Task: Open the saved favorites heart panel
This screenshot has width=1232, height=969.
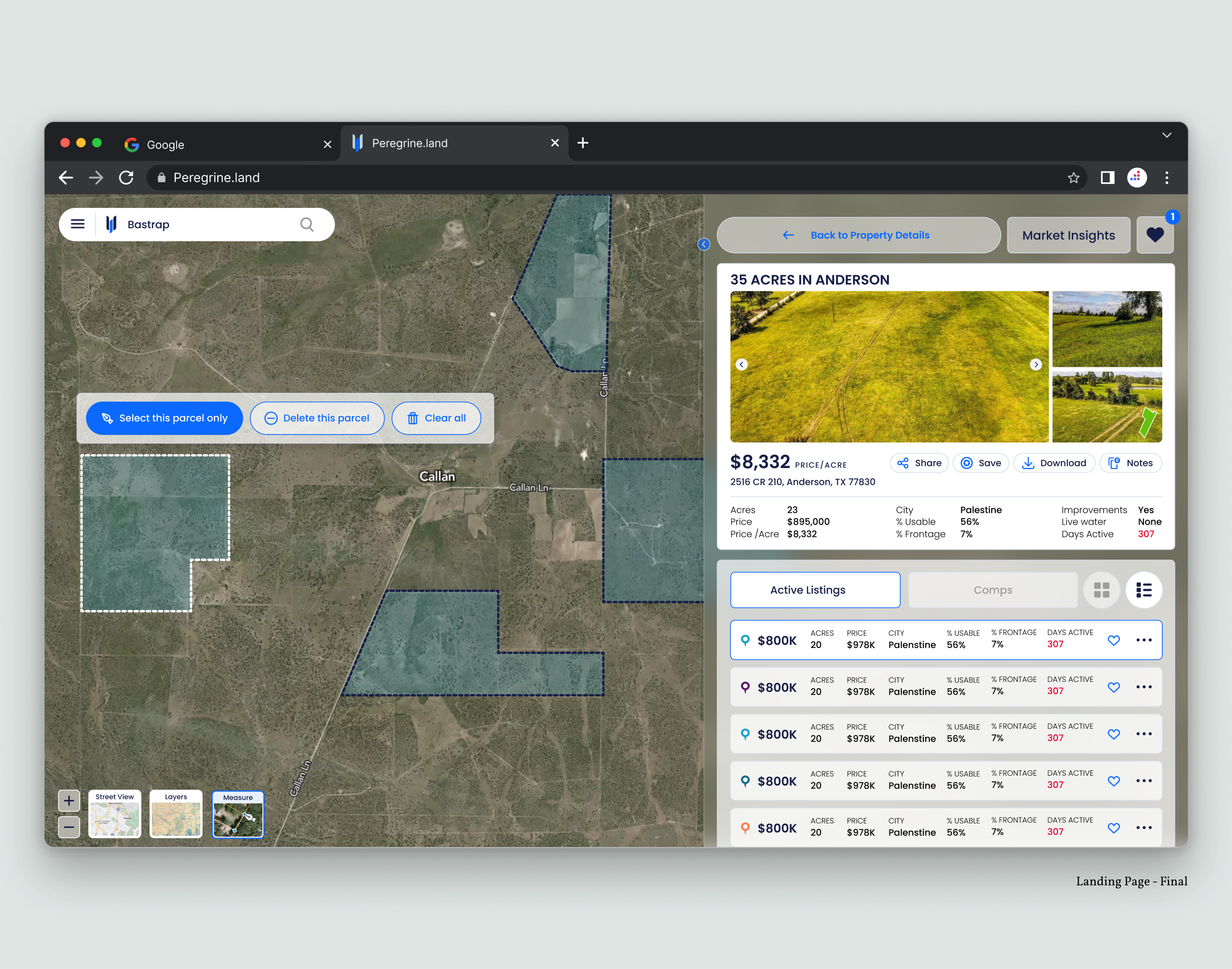Action: point(1155,235)
